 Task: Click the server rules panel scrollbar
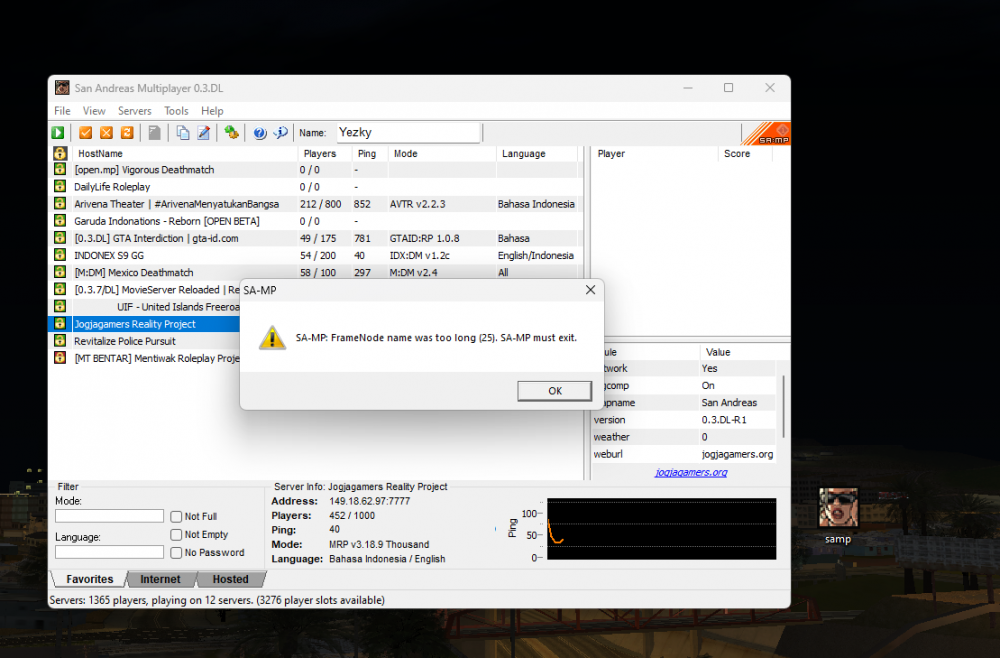click(783, 409)
